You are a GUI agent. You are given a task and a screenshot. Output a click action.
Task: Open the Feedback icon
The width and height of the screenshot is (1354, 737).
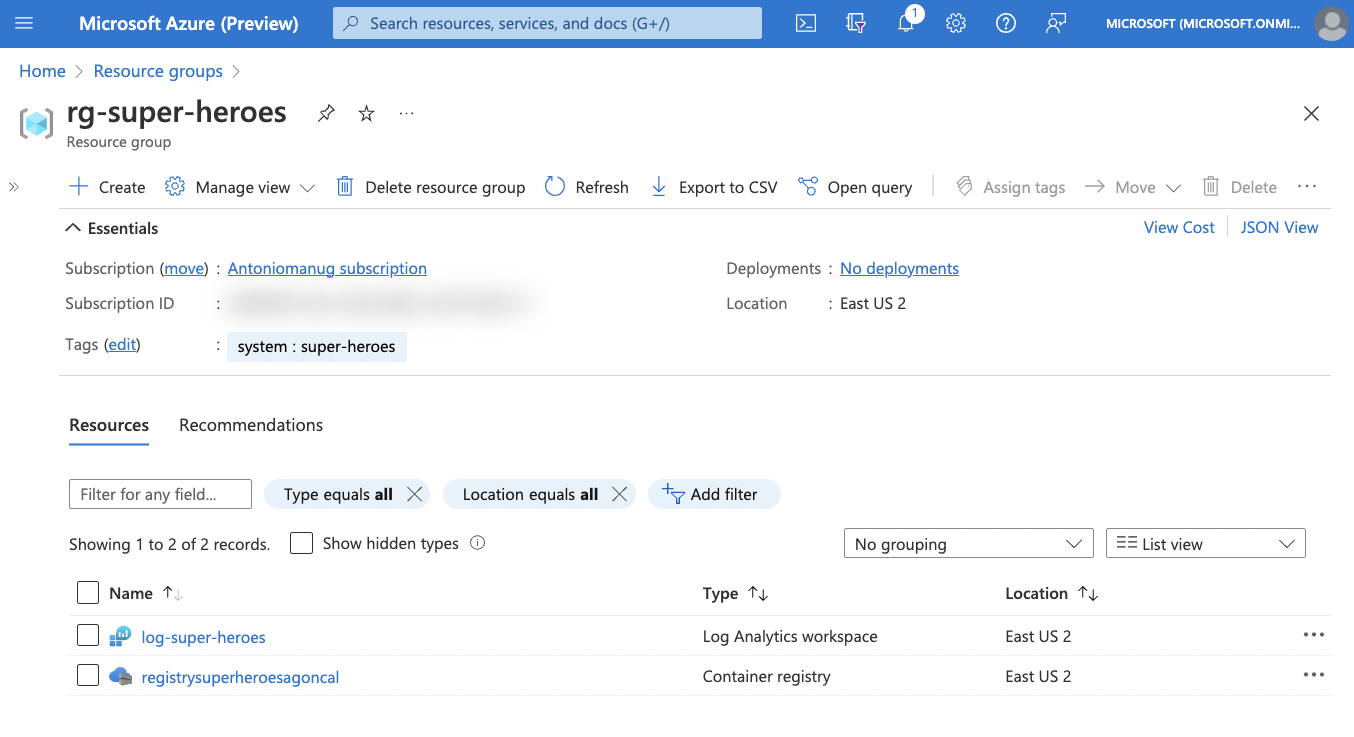pos(1056,23)
